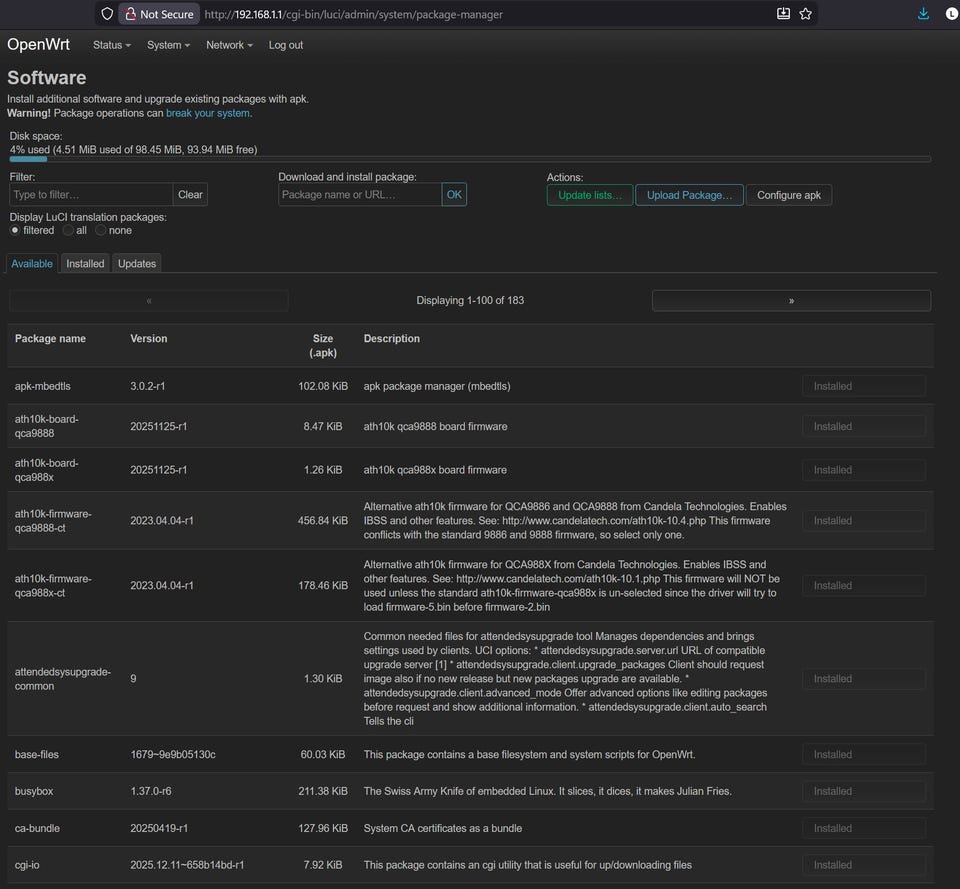The image size is (960, 889).
Task: Click the disk space usage bar
Action: point(470,159)
